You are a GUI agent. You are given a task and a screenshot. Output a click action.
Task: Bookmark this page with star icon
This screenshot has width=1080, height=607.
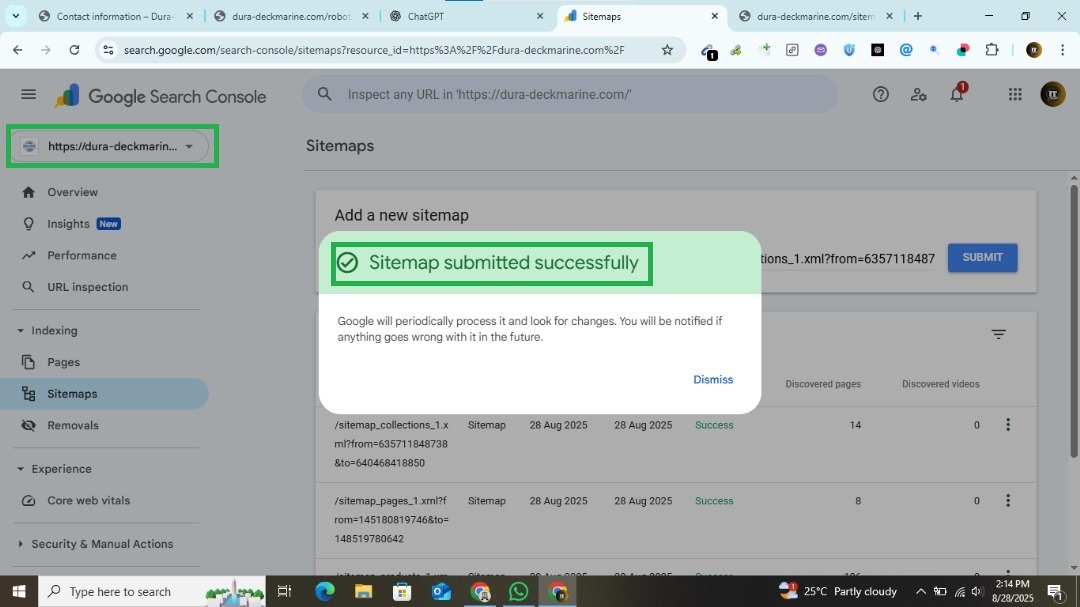[x=667, y=50]
